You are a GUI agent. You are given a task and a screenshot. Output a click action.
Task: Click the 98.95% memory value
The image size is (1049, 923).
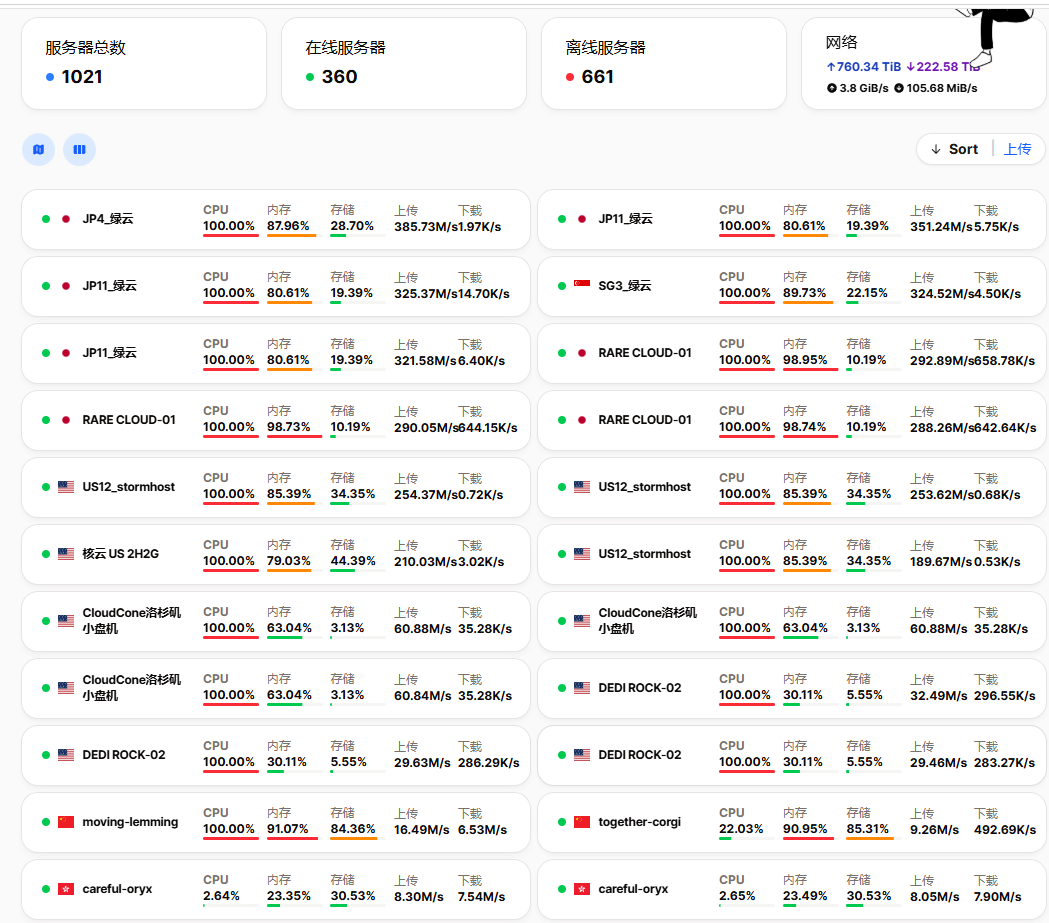[805, 360]
